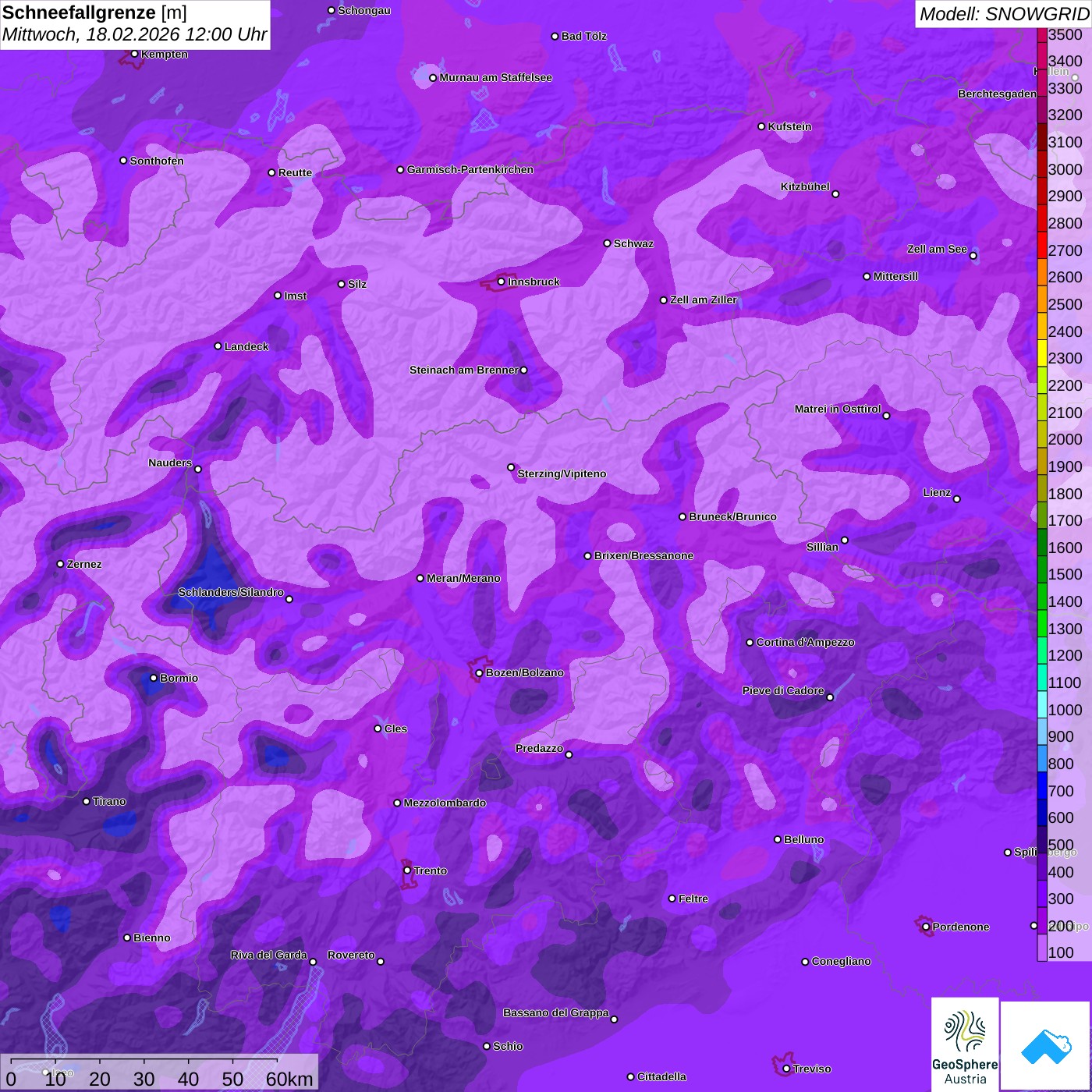Screen dimensions: 1092x1092
Task: Select the Conegliano city marker dot
Action: (806, 962)
